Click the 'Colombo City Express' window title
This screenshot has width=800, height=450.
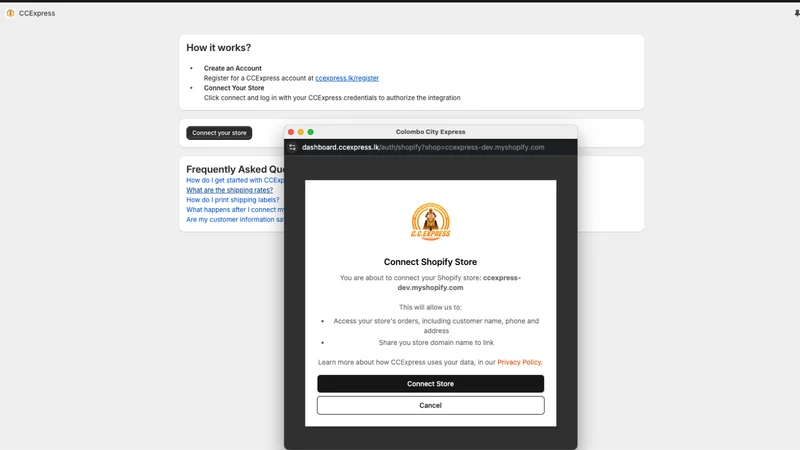pos(431,132)
